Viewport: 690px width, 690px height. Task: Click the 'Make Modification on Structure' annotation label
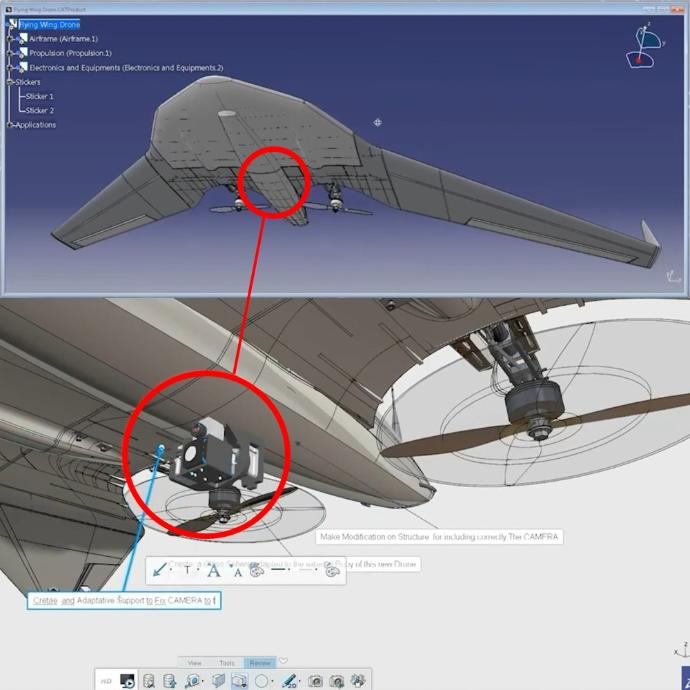click(440, 537)
